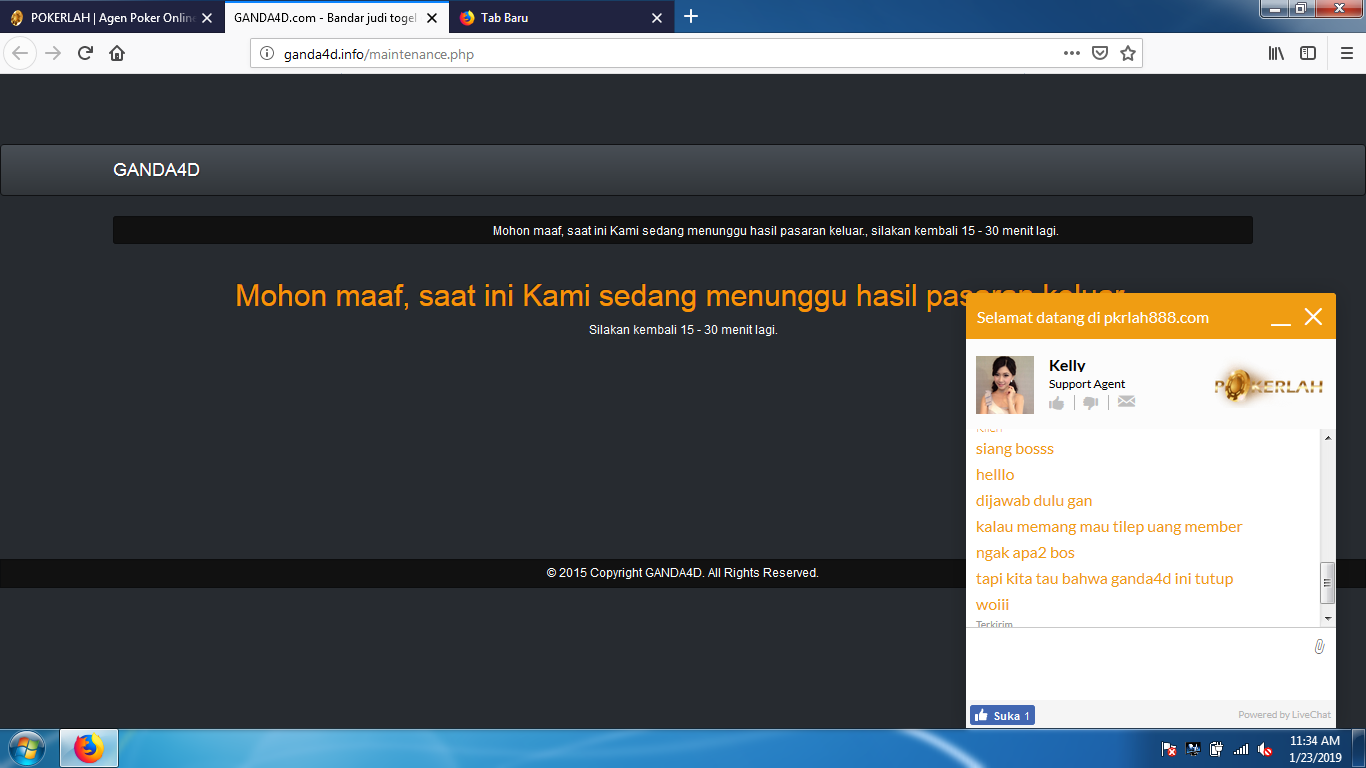Minimize the live chat widget
1366x768 pixels.
[1280, 318]
